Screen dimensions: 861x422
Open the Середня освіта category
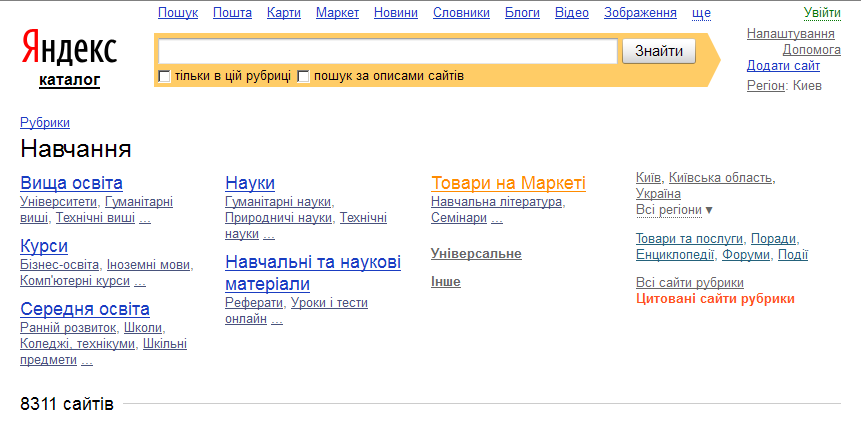(x=85, y=309)
